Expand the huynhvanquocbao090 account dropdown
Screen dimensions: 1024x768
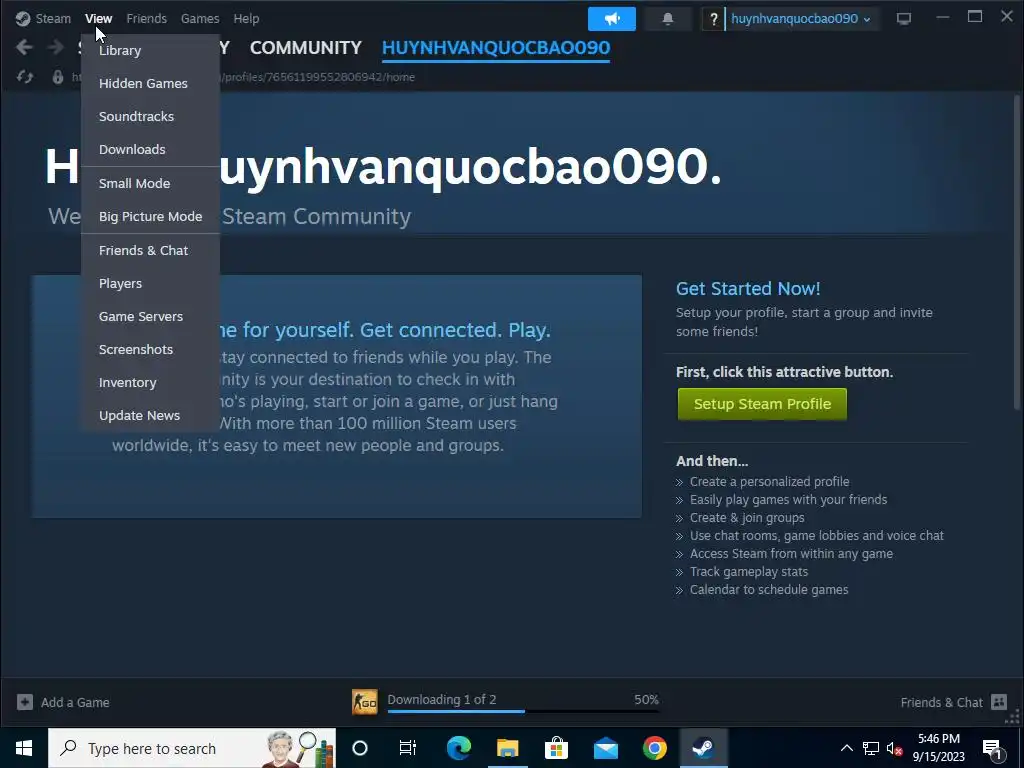[801, 18]
